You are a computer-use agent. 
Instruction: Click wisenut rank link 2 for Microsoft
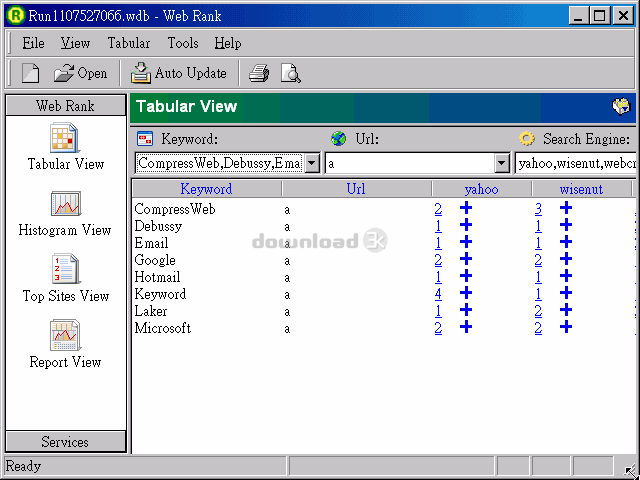(x=538, y=328)
